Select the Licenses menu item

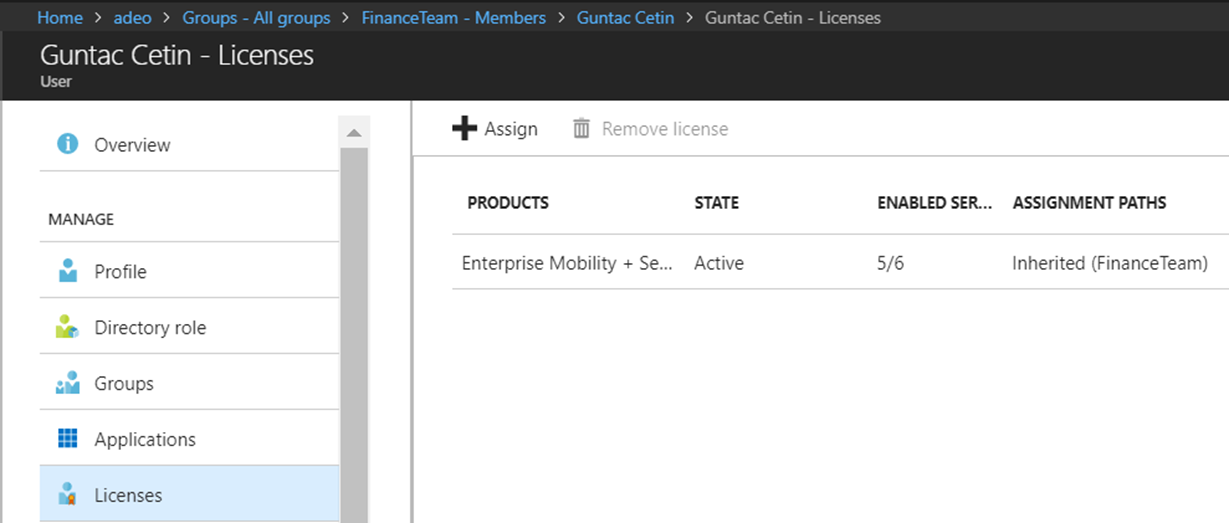pos(190,494)
